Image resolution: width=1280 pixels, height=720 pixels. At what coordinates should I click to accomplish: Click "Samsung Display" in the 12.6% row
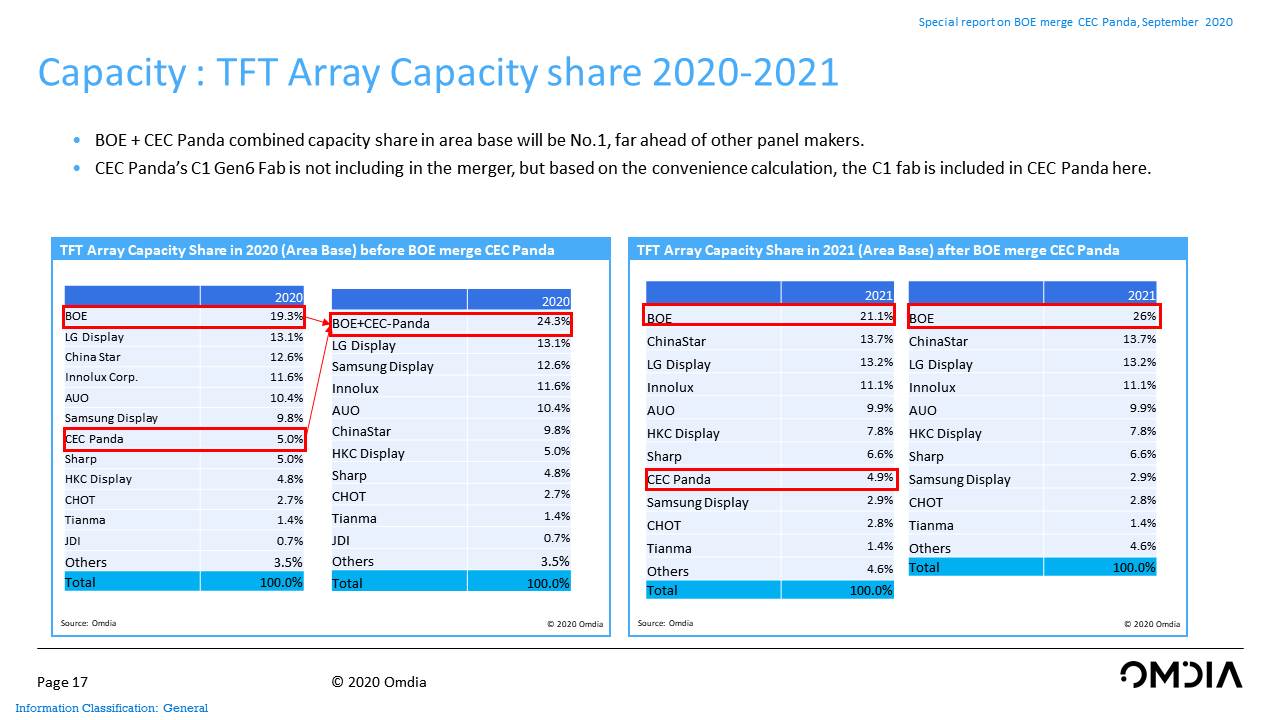click(383, 367)
